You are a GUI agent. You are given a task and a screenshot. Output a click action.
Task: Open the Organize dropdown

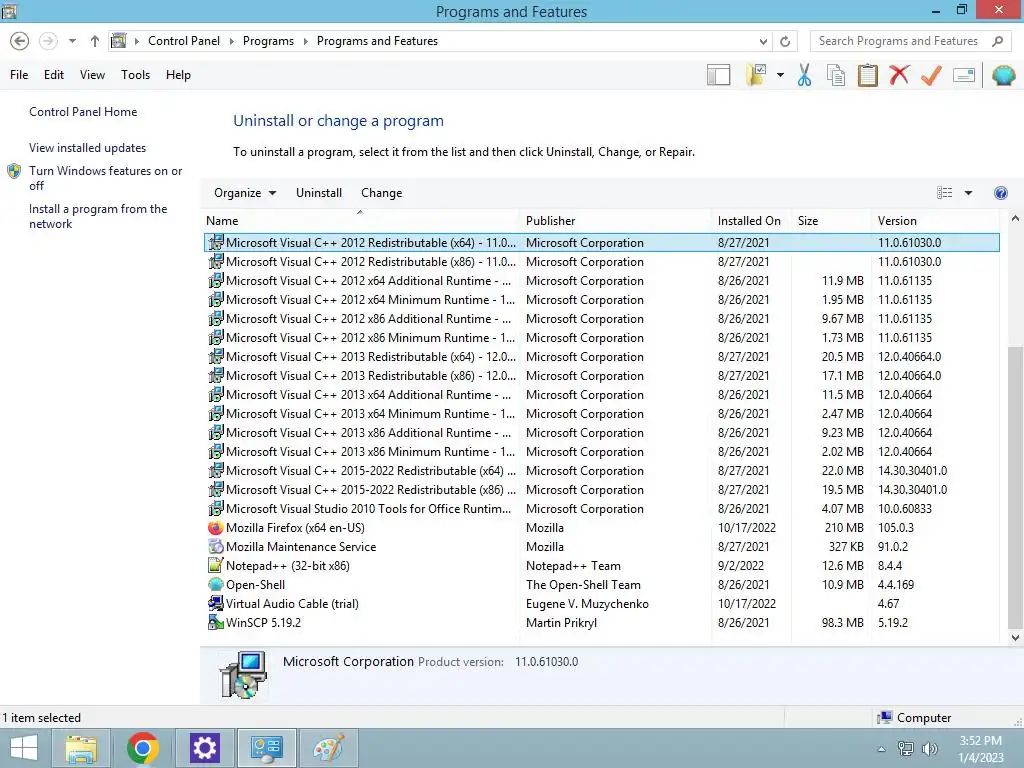pos(245,193)
